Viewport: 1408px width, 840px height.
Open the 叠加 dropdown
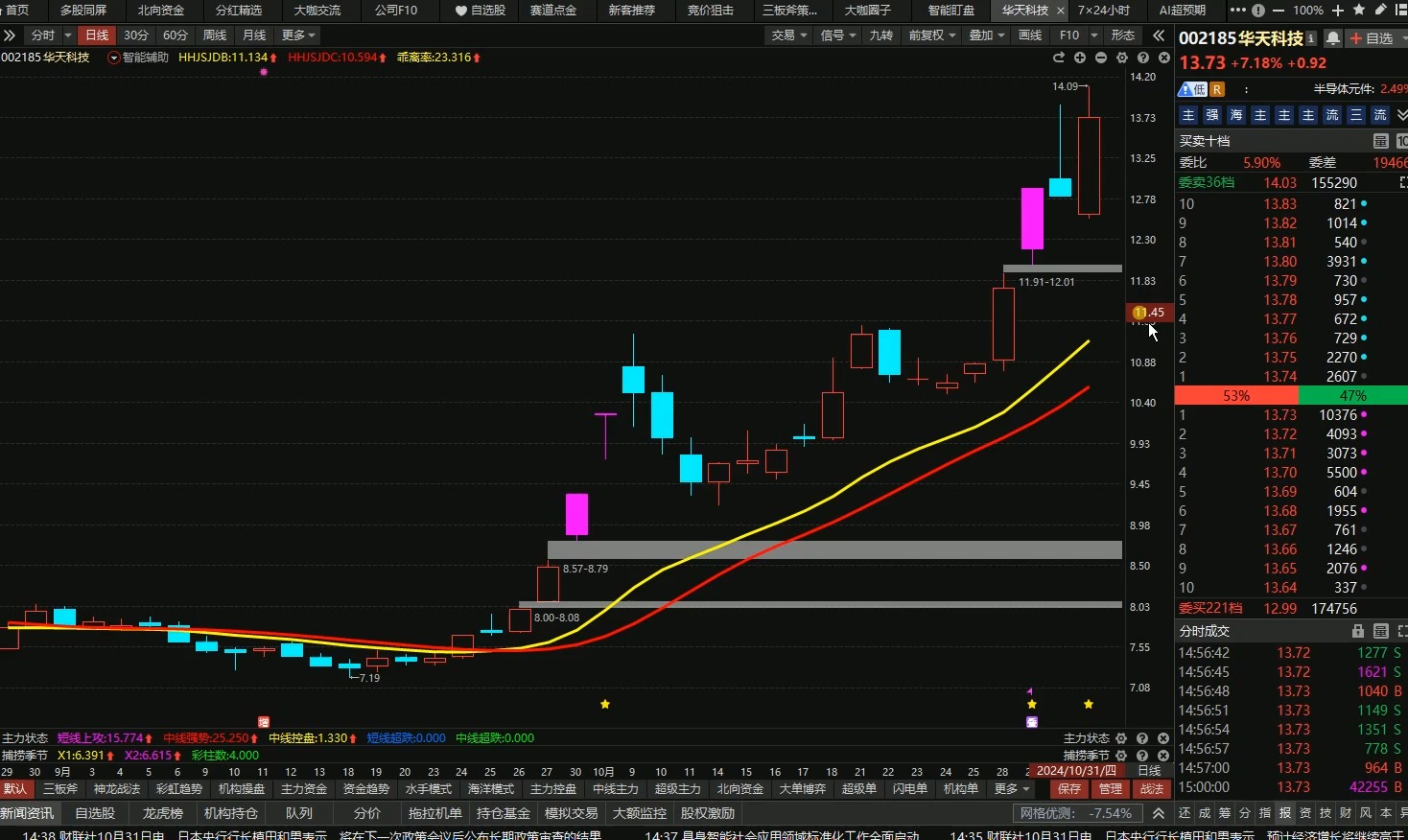pos(986,35)
